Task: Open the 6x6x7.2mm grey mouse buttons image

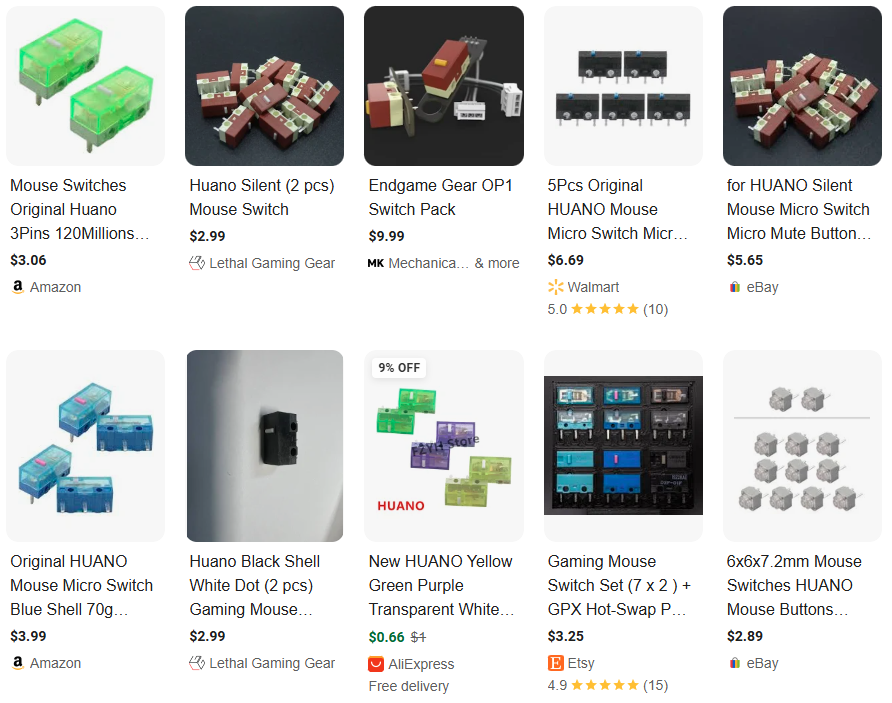Action: [x=802, y=445]
